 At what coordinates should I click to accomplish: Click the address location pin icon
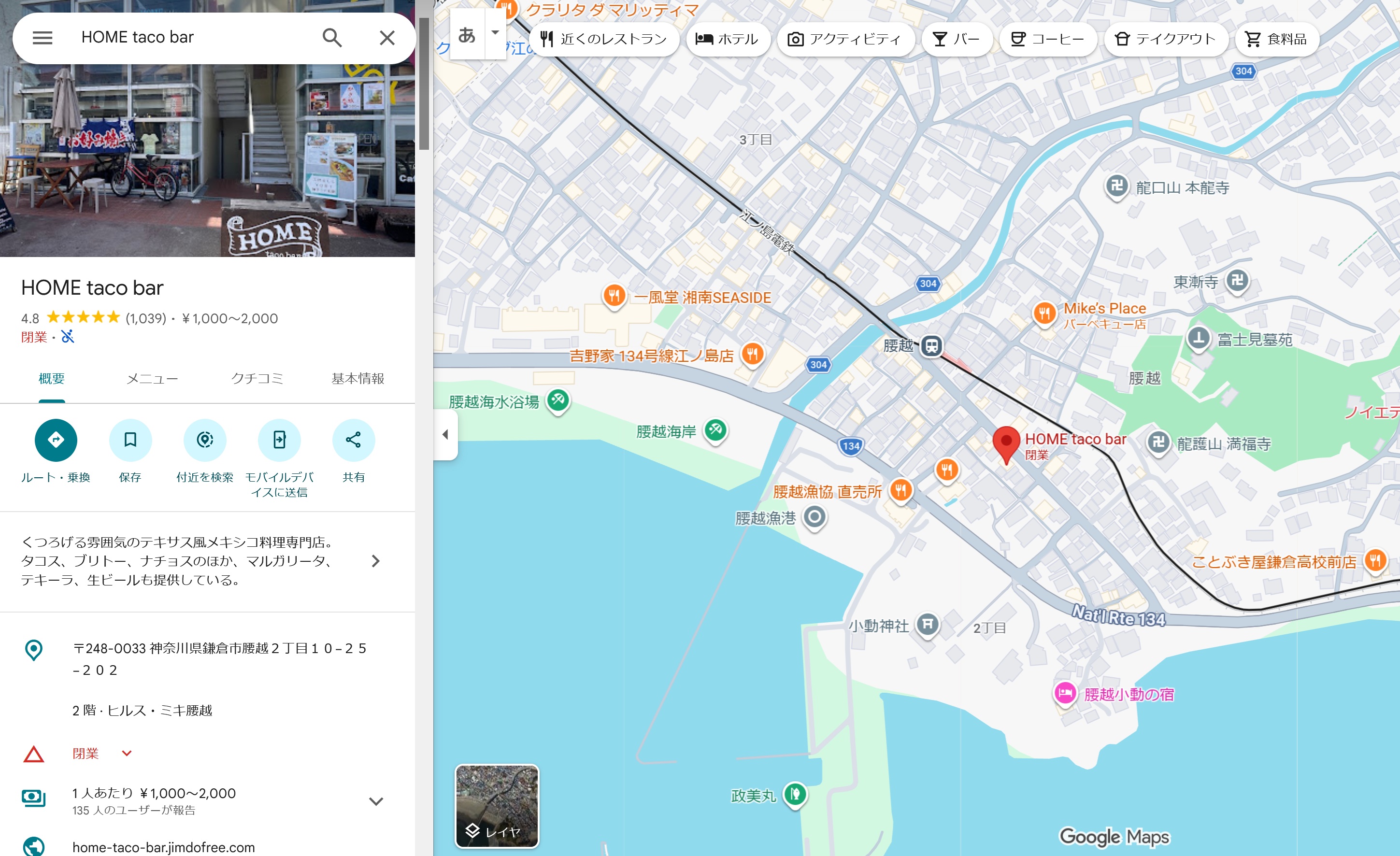[33, 650]
